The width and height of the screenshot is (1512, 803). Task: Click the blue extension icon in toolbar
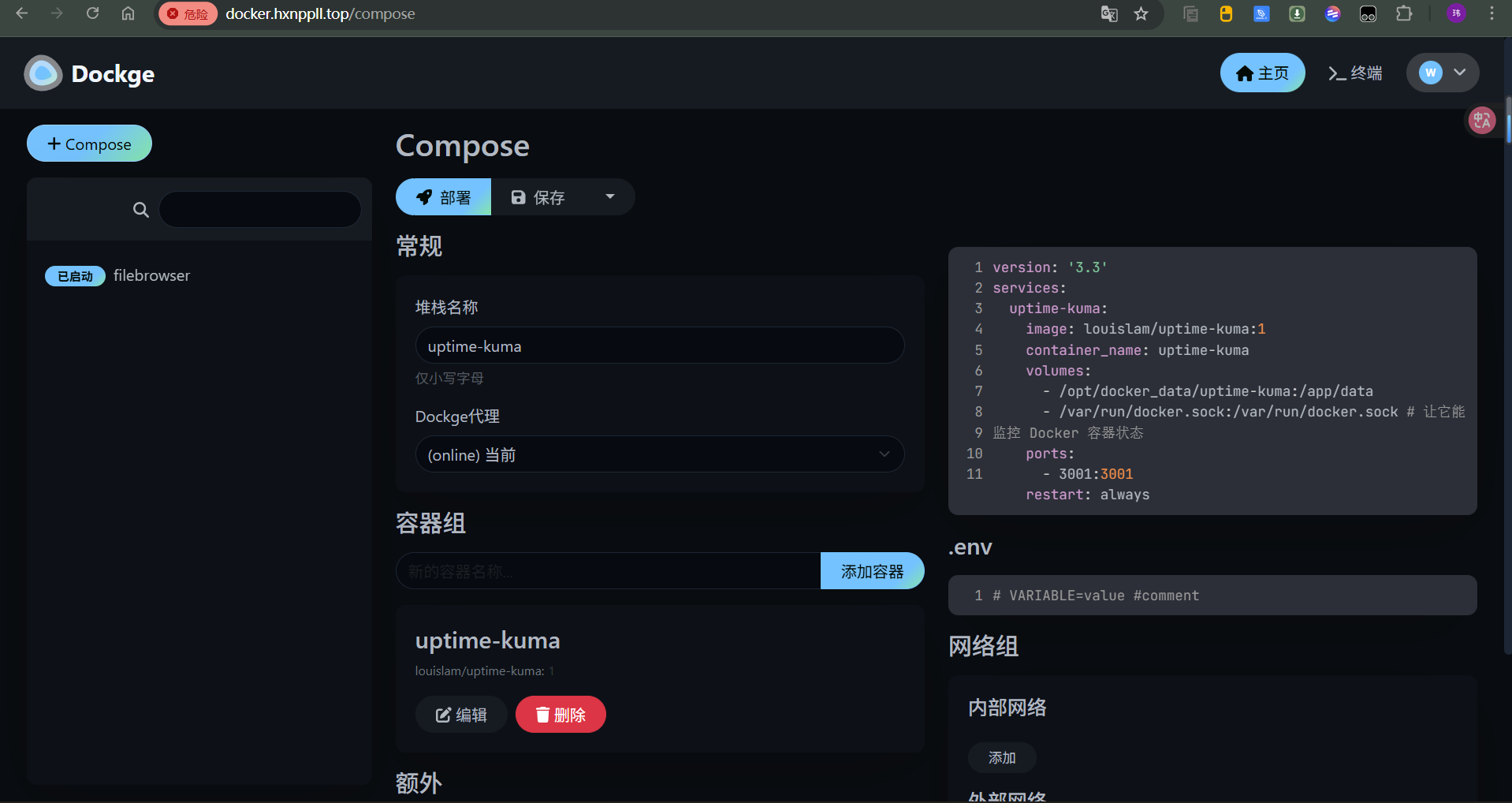pos(1261,13)
